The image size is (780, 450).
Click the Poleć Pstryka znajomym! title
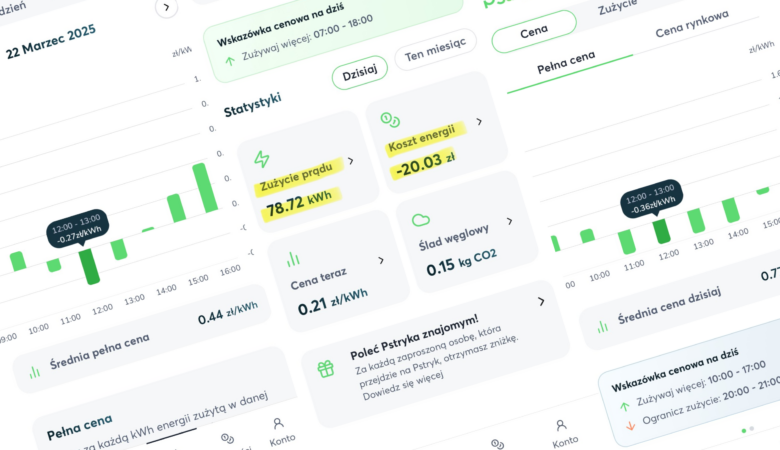414,337
